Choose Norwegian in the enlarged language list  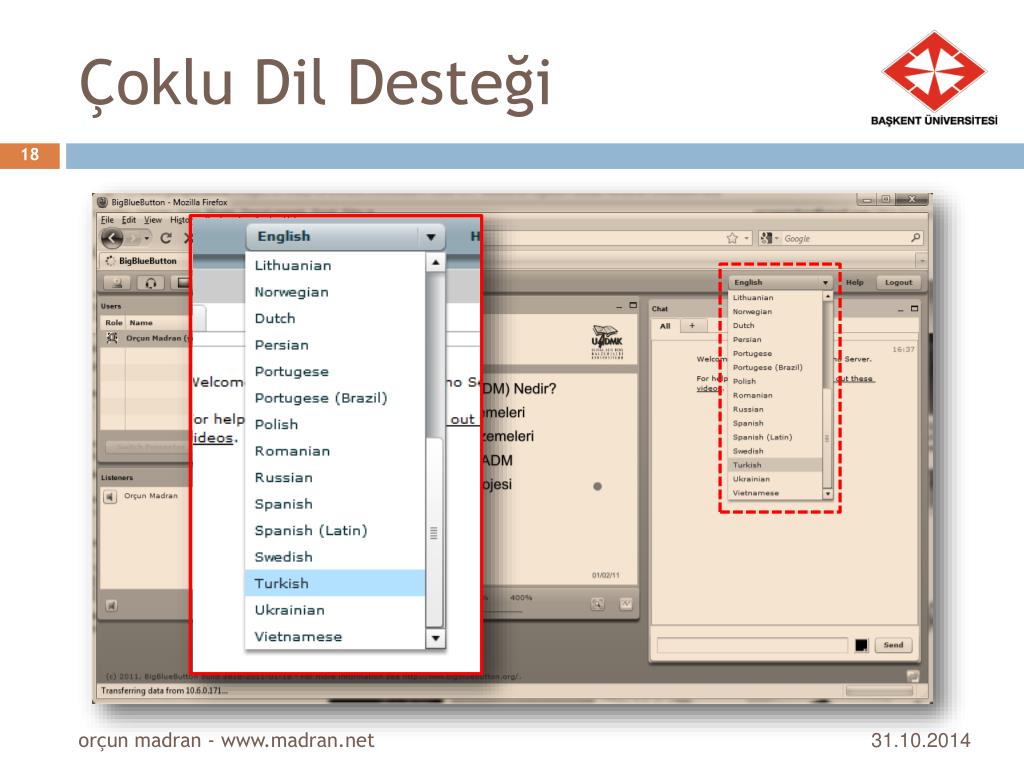point(335,292)
